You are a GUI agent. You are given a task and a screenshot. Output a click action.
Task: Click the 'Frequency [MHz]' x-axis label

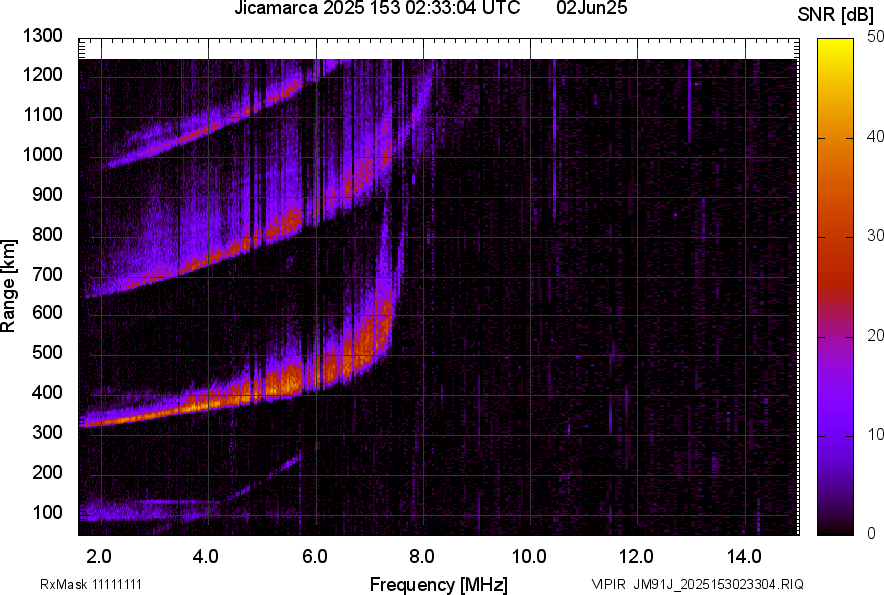(439, 584)
